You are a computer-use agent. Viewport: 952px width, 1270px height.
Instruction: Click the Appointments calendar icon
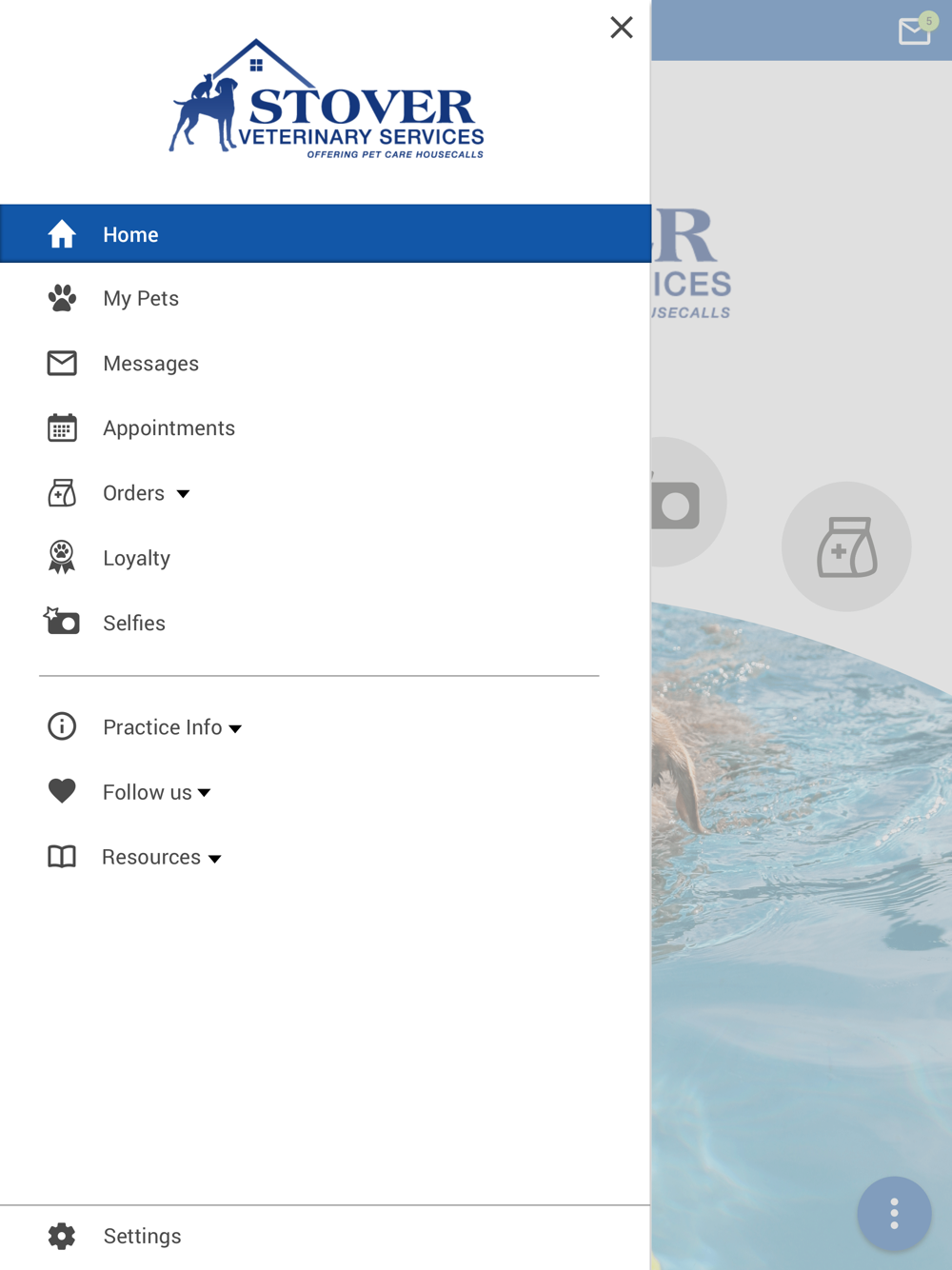[62, 427]
